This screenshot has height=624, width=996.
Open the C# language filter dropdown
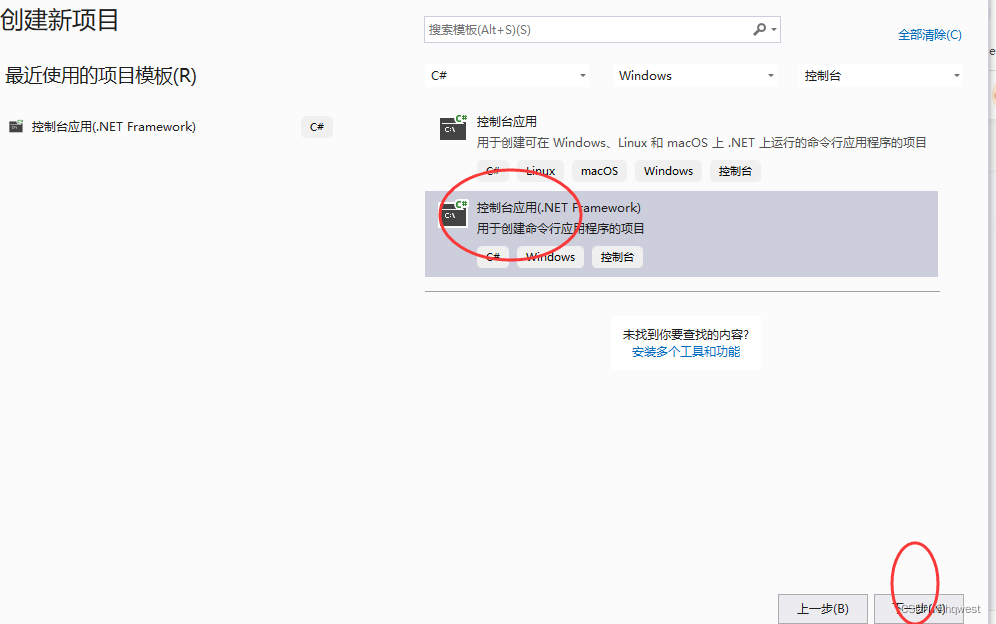tap(508, 76)
